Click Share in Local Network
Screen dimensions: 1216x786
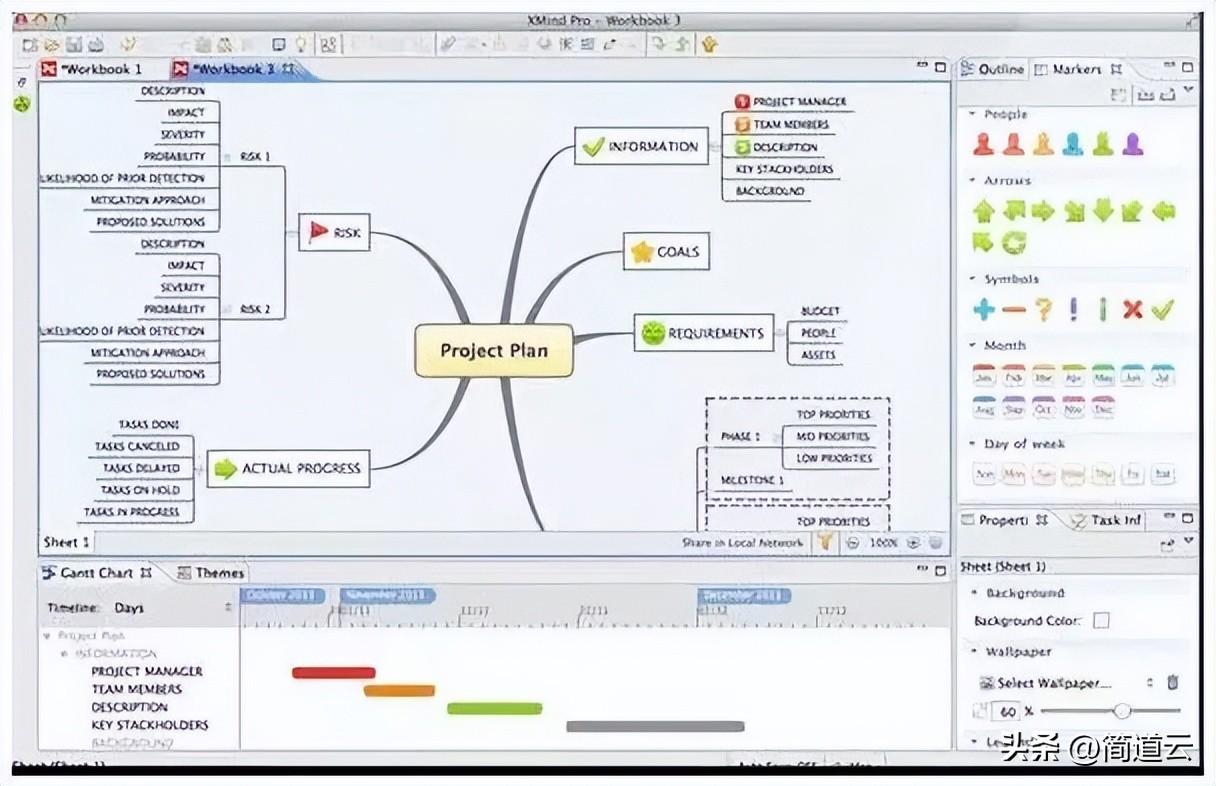pos(742,543)
